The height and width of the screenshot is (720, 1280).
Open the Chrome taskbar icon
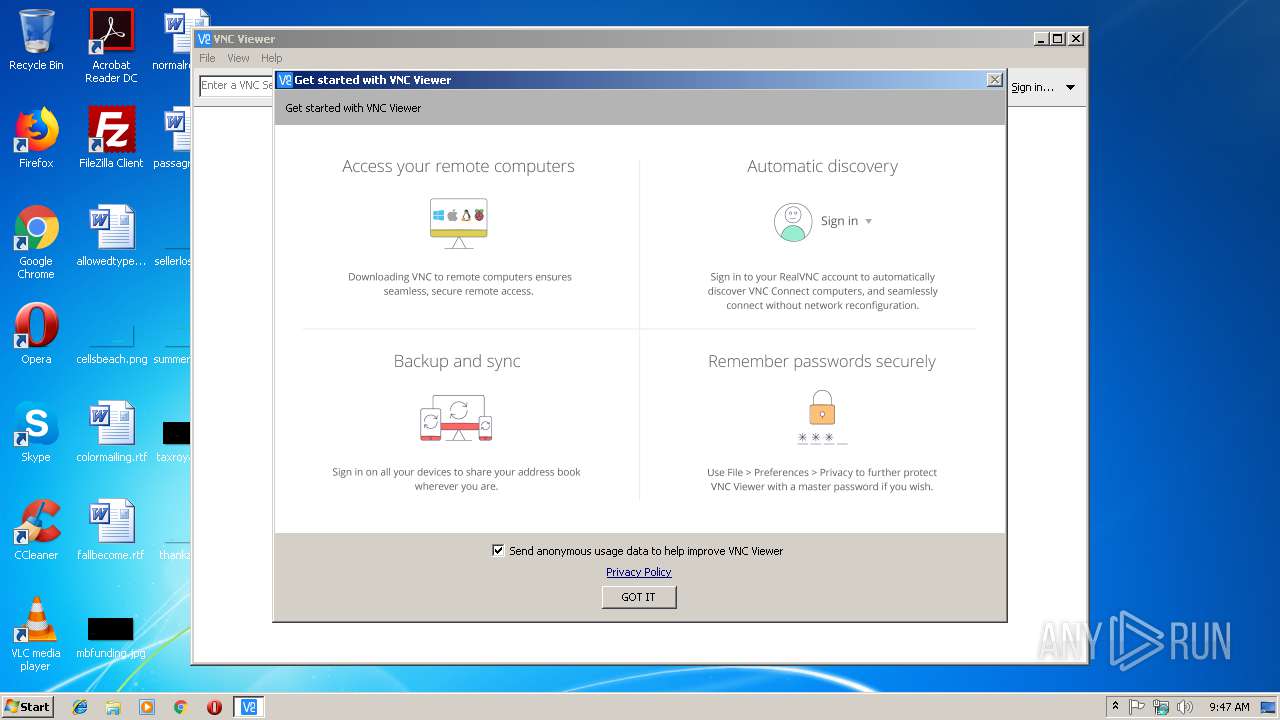click(181, 707)
